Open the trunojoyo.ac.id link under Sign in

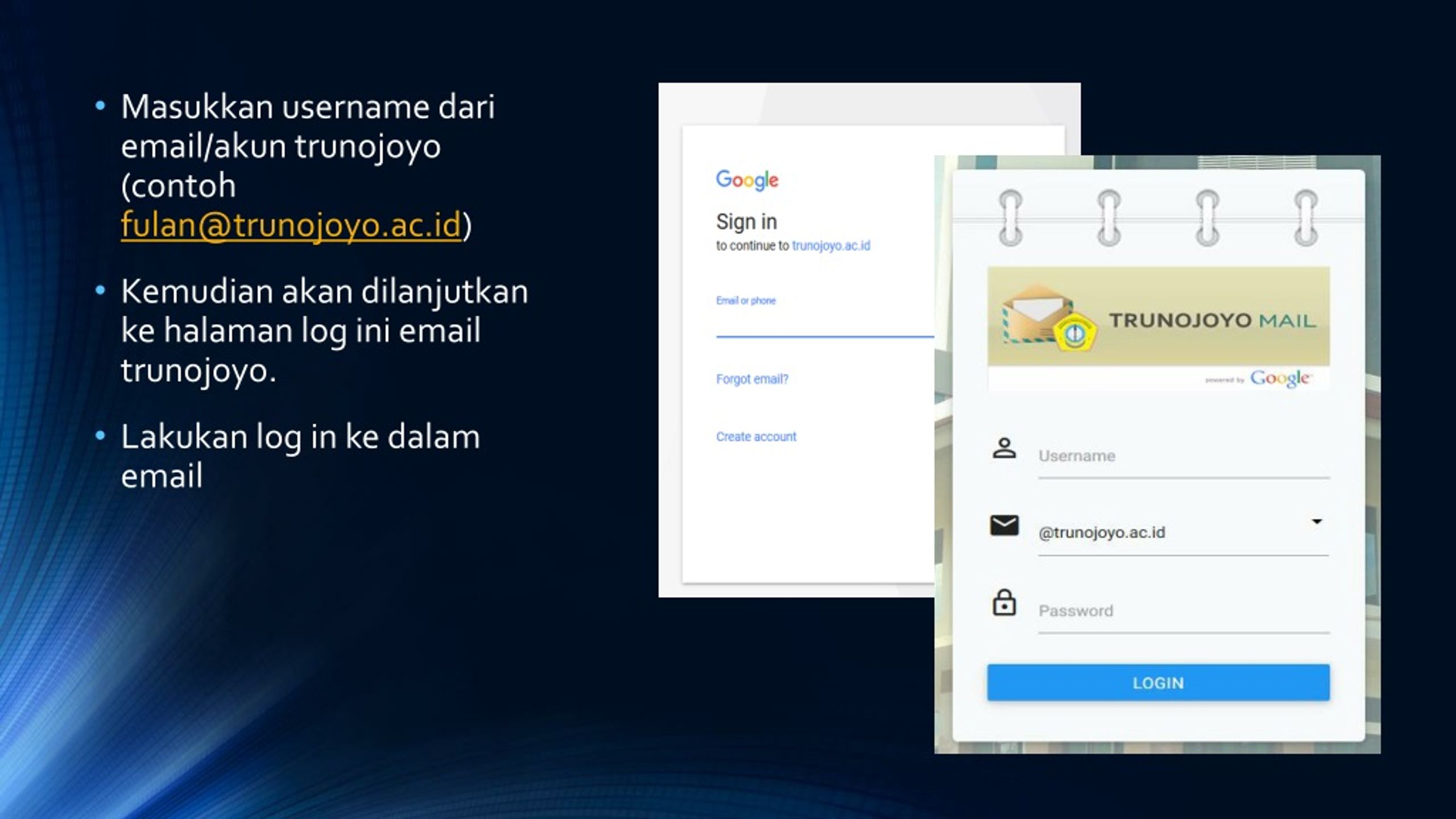point(831,246)
